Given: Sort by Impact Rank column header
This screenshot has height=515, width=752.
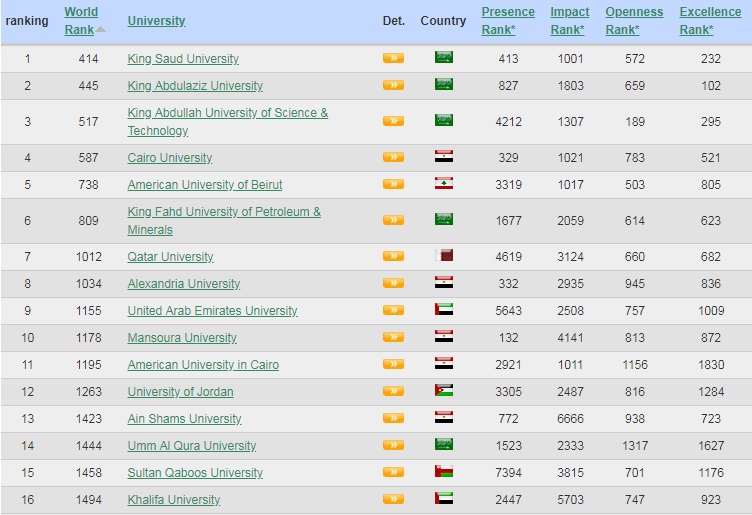Looking at the screenshot, I should tap(569, 20).
